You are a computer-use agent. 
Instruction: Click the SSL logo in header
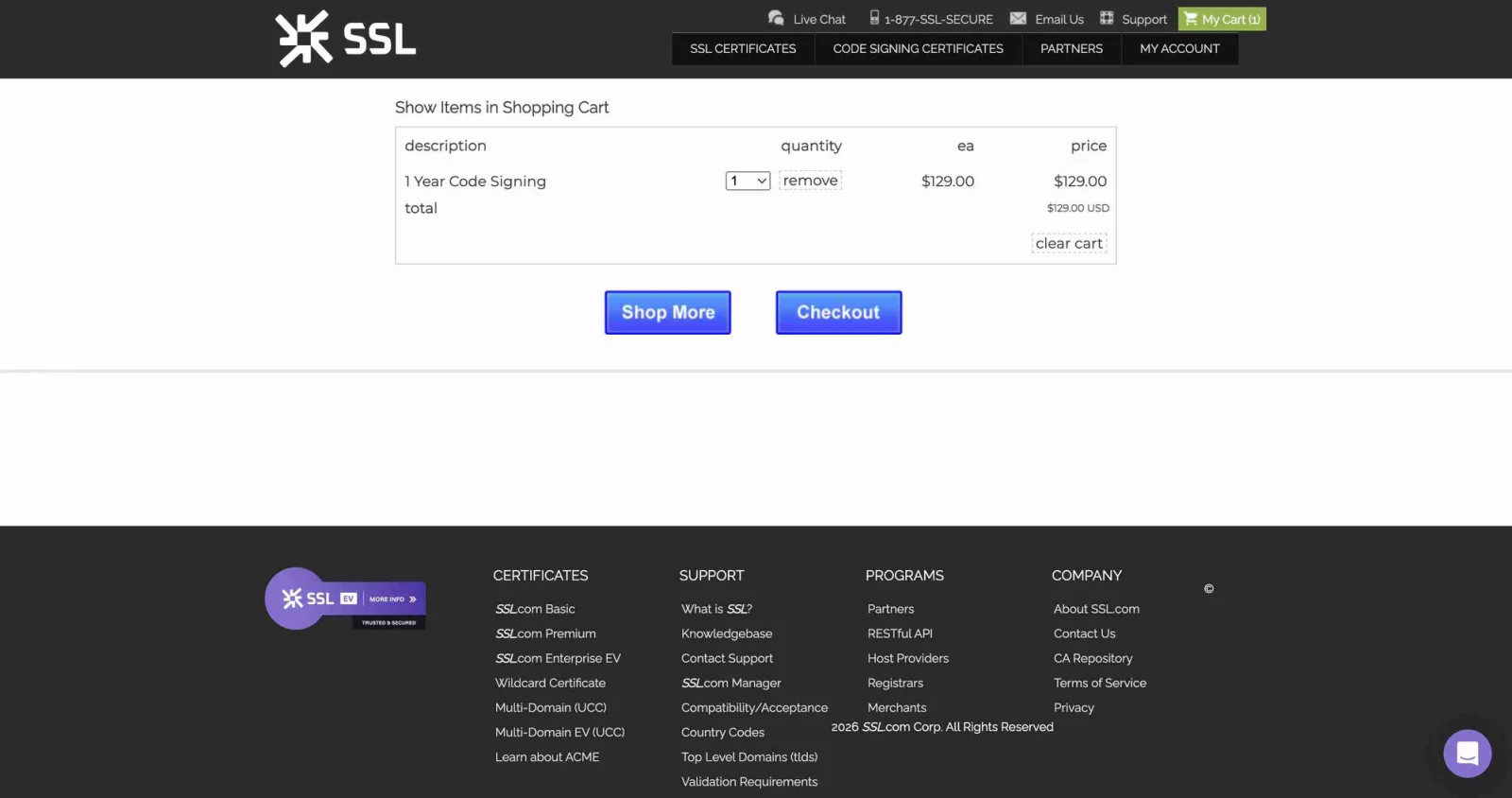click(346, 39)
